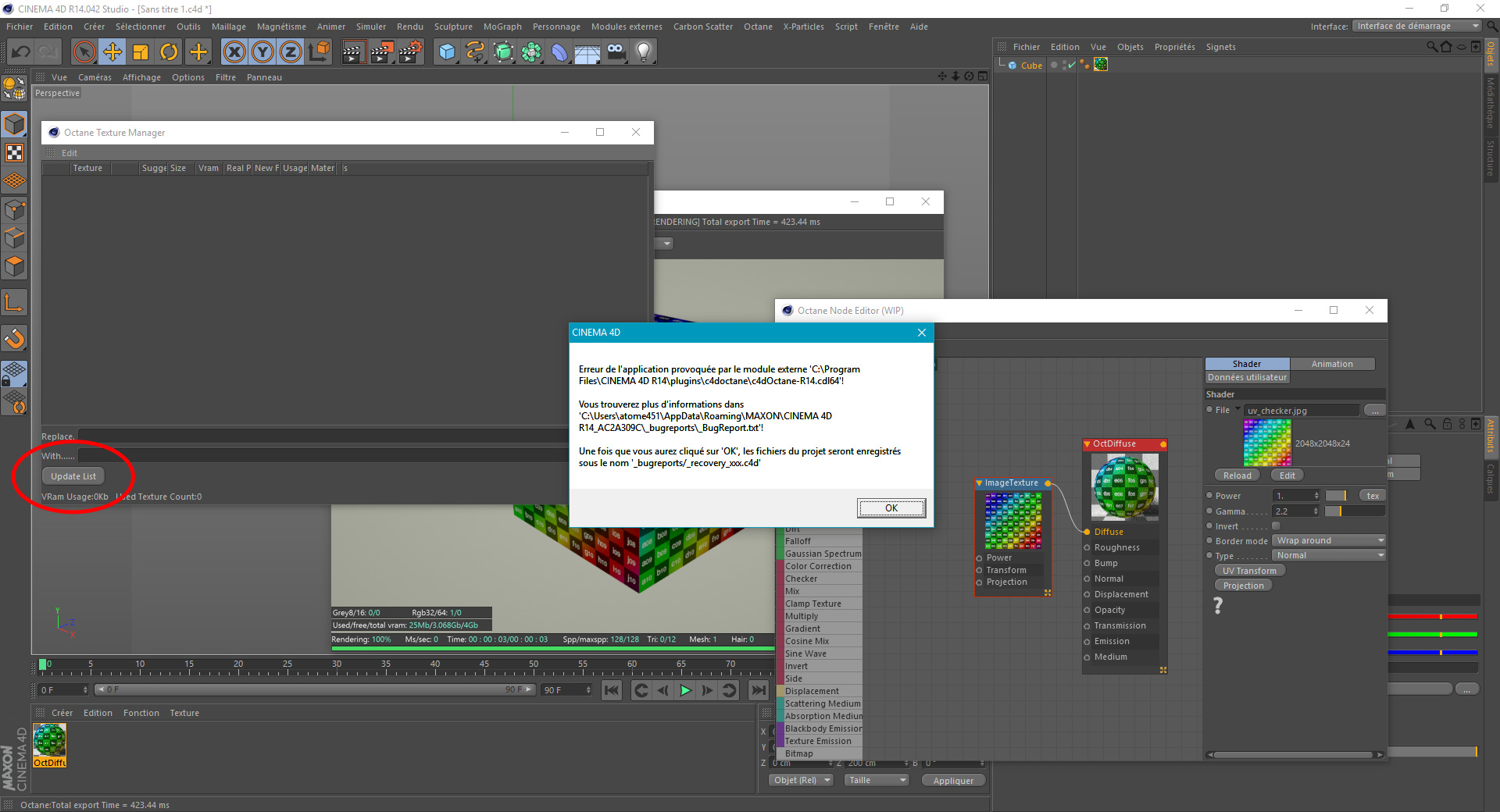Screen dimensions: 1500x812
Task: Open the Taille dropdown
Action: 877,781
